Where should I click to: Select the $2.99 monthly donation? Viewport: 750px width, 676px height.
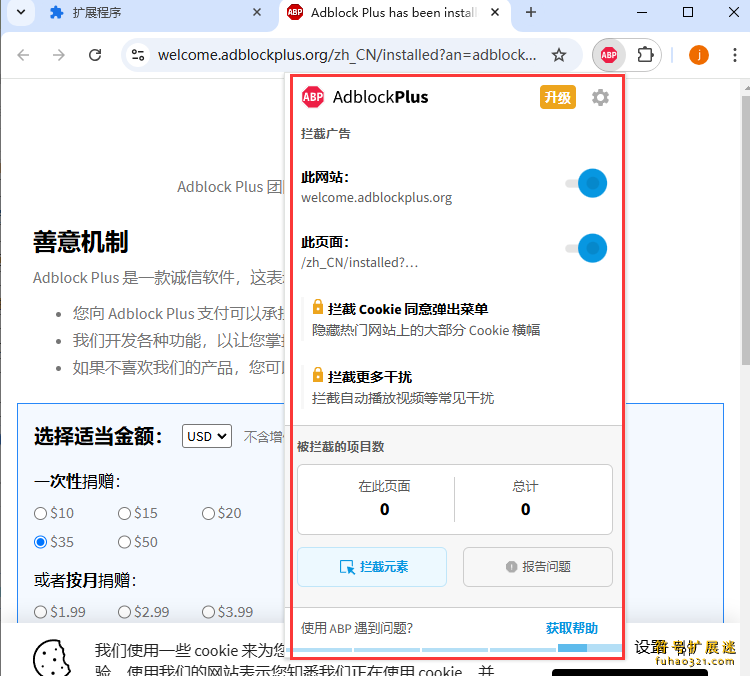click(124, 612)
